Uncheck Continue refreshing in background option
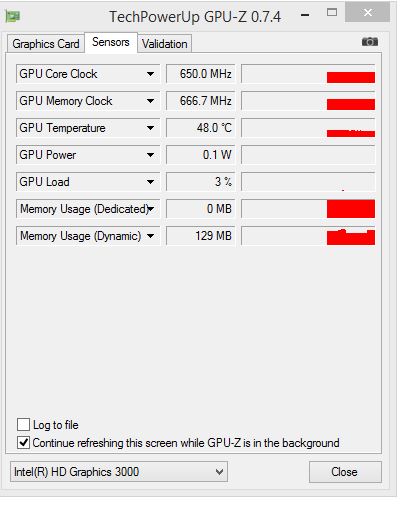Viewport: 404px width, 514px height. [24, 443]
